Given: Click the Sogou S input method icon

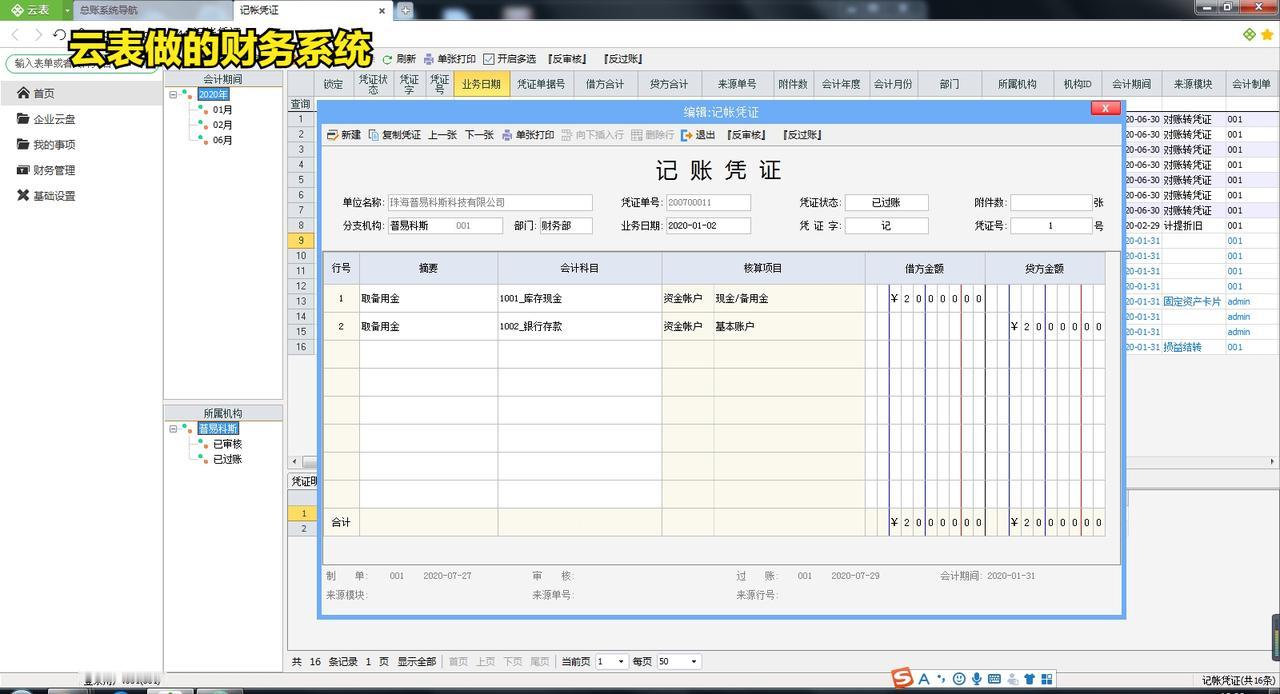Looking at the screenshot, I should click(903, 679).
